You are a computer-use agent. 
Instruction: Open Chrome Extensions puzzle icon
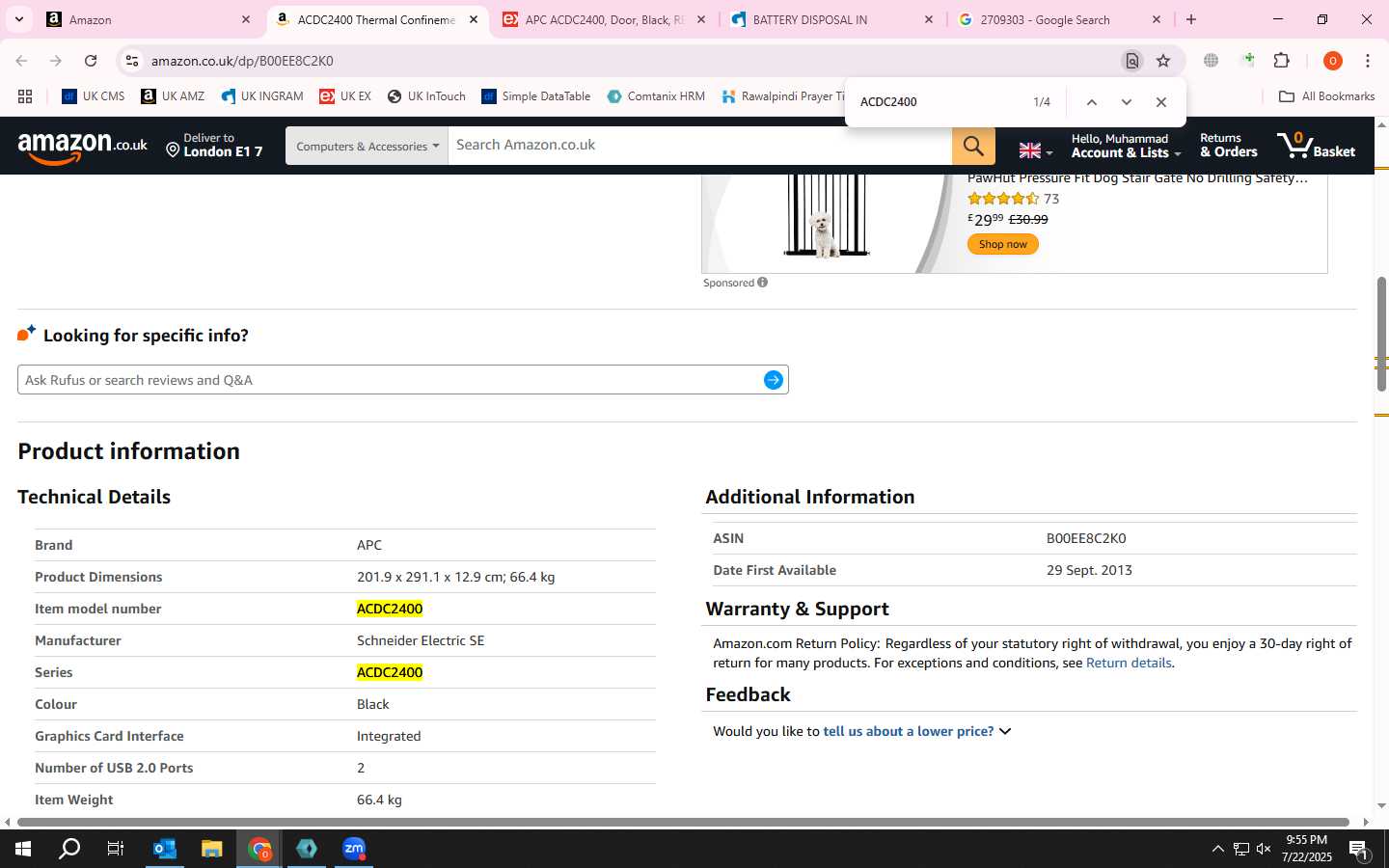pyautogui.click(x=1281, y=61)
